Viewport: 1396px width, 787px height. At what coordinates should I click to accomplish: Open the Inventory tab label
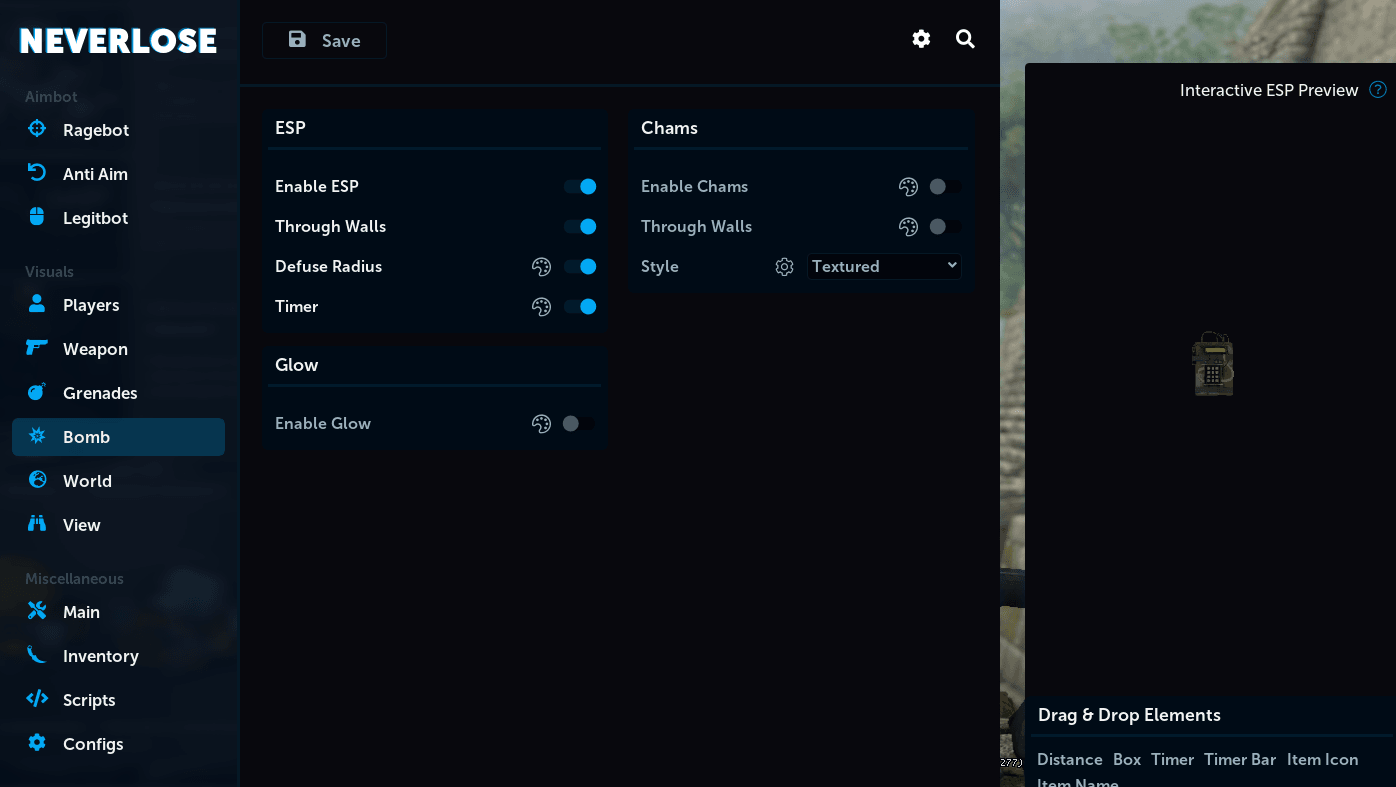coord(101,656)
